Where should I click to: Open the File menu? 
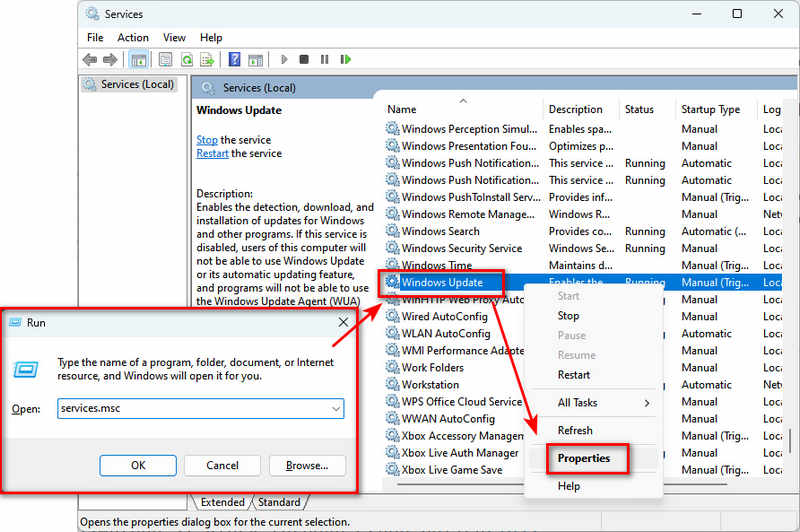[x=95, y=38]
